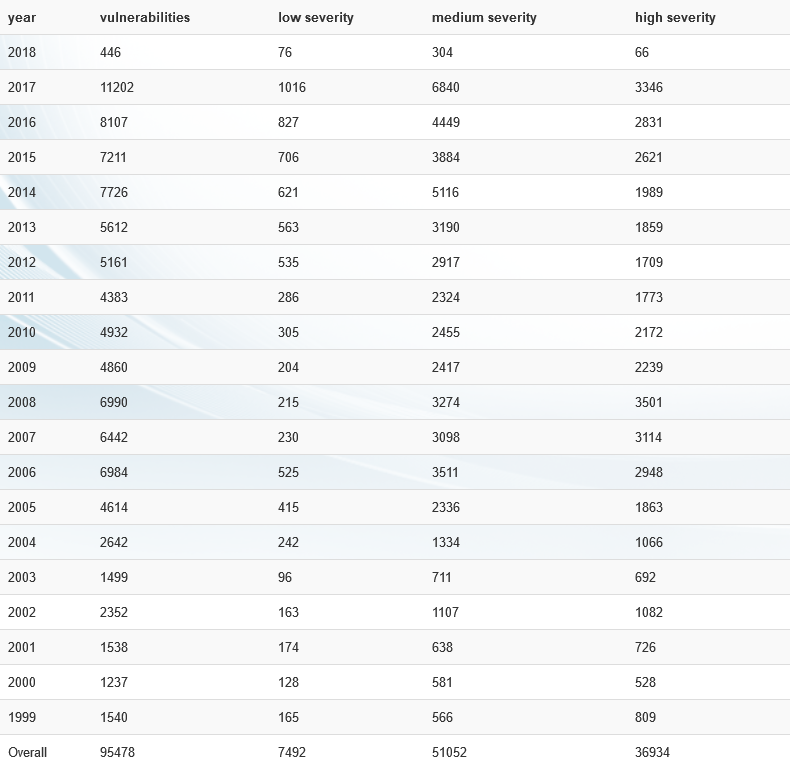Screen dimensions: 790x778
Task: Select the 2007 medium severity value 3098
Action: (x=446, y=437)
